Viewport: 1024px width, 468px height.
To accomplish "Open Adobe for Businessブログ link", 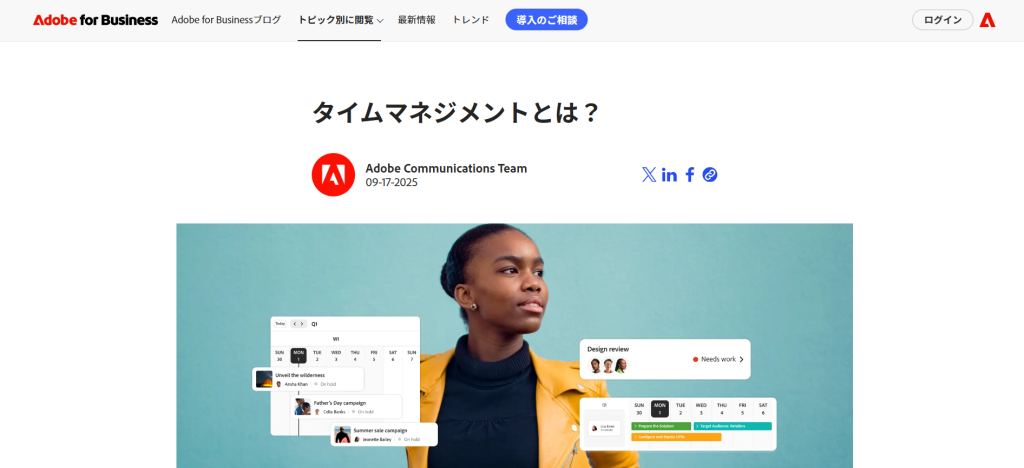I will [x=226, y=20].
